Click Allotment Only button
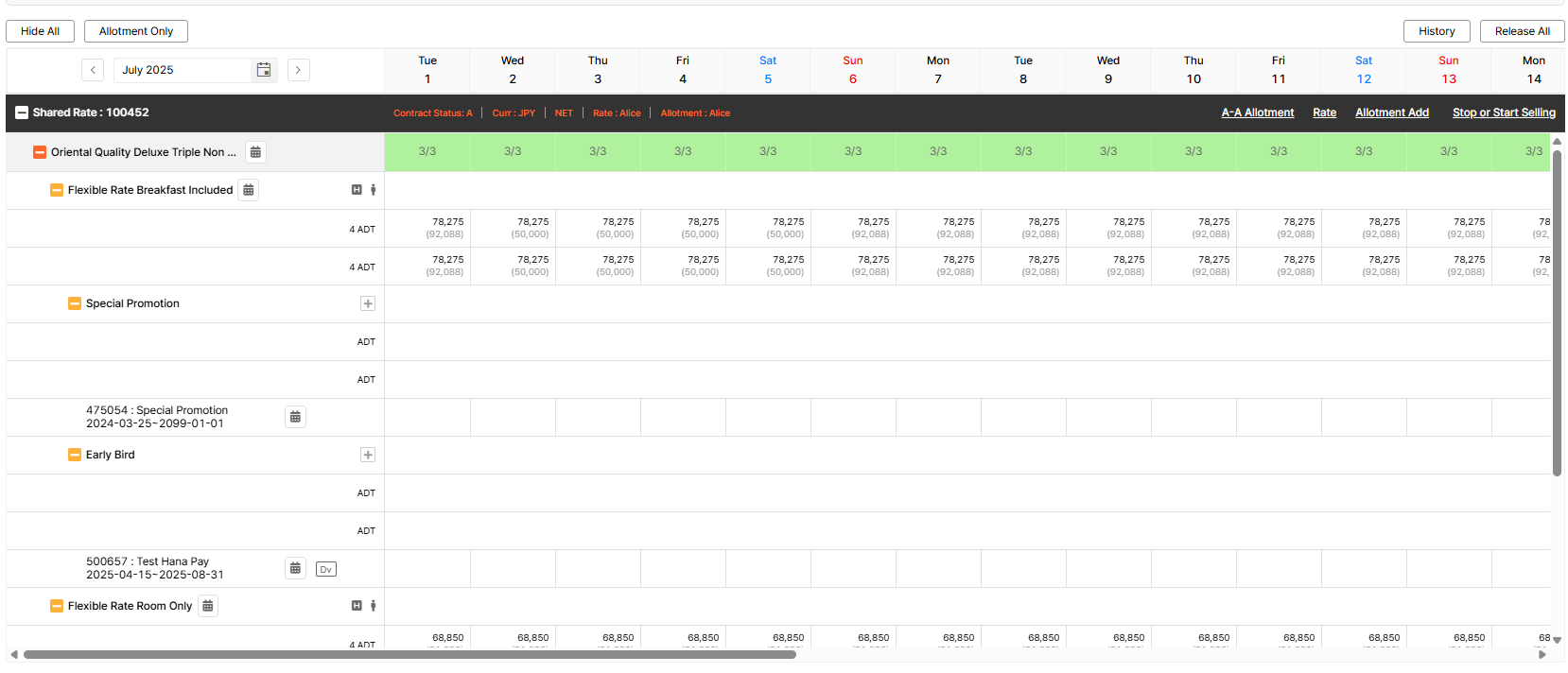 click(136, 31)
